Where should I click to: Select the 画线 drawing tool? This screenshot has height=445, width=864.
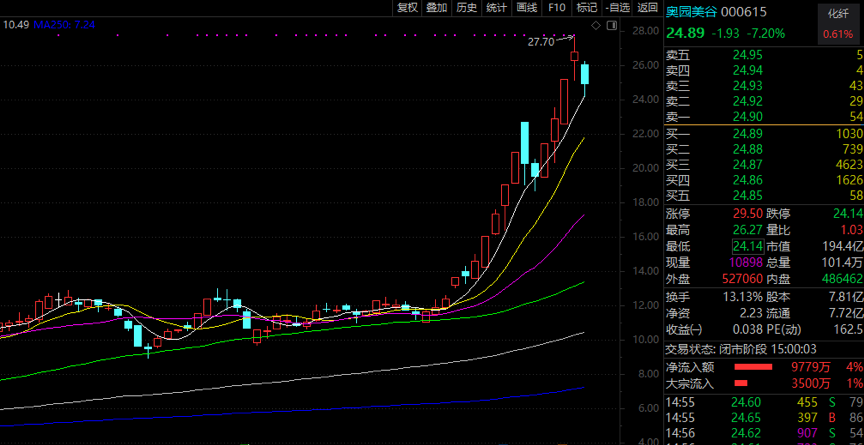526,7
